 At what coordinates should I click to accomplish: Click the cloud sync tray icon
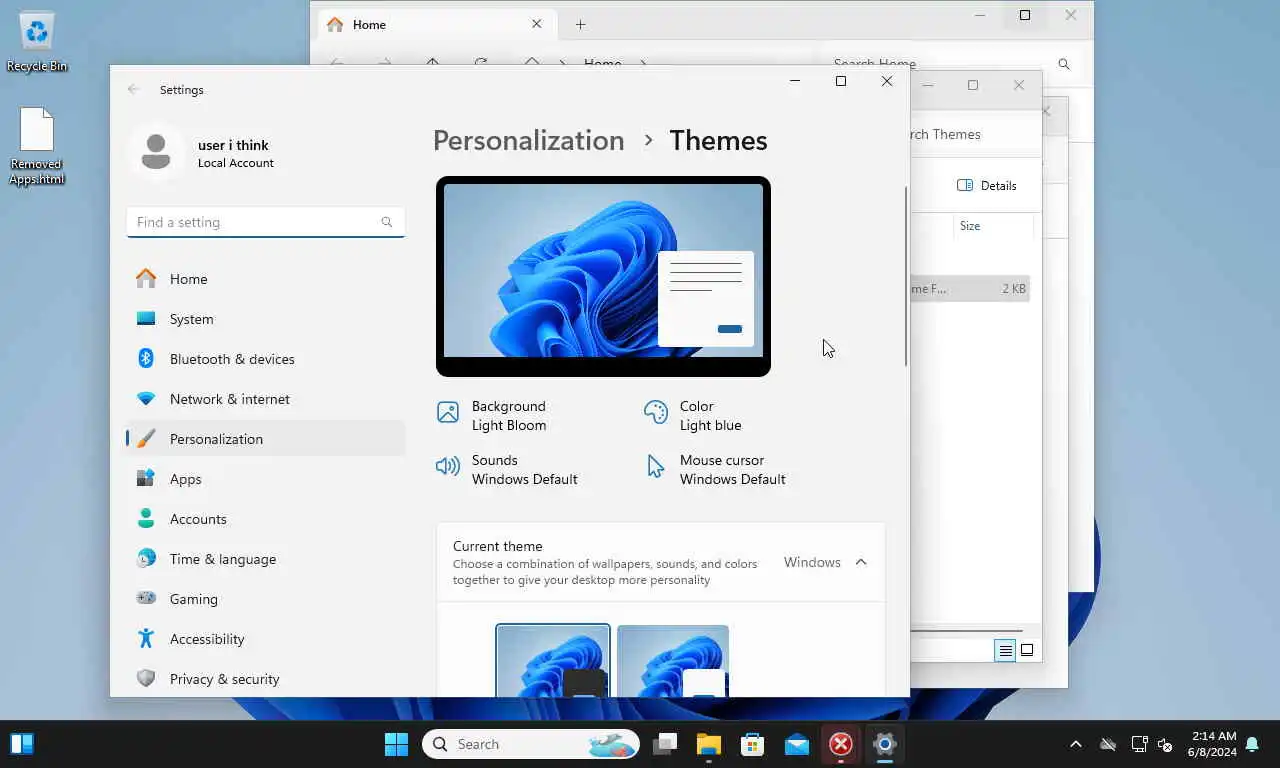coord(1108,744)
